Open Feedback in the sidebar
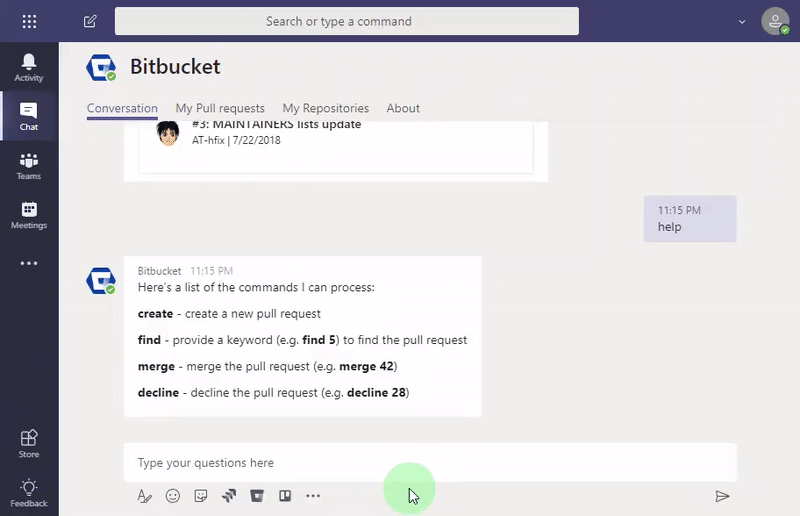This screenshot has width=800, height=516. click(29, 493)
